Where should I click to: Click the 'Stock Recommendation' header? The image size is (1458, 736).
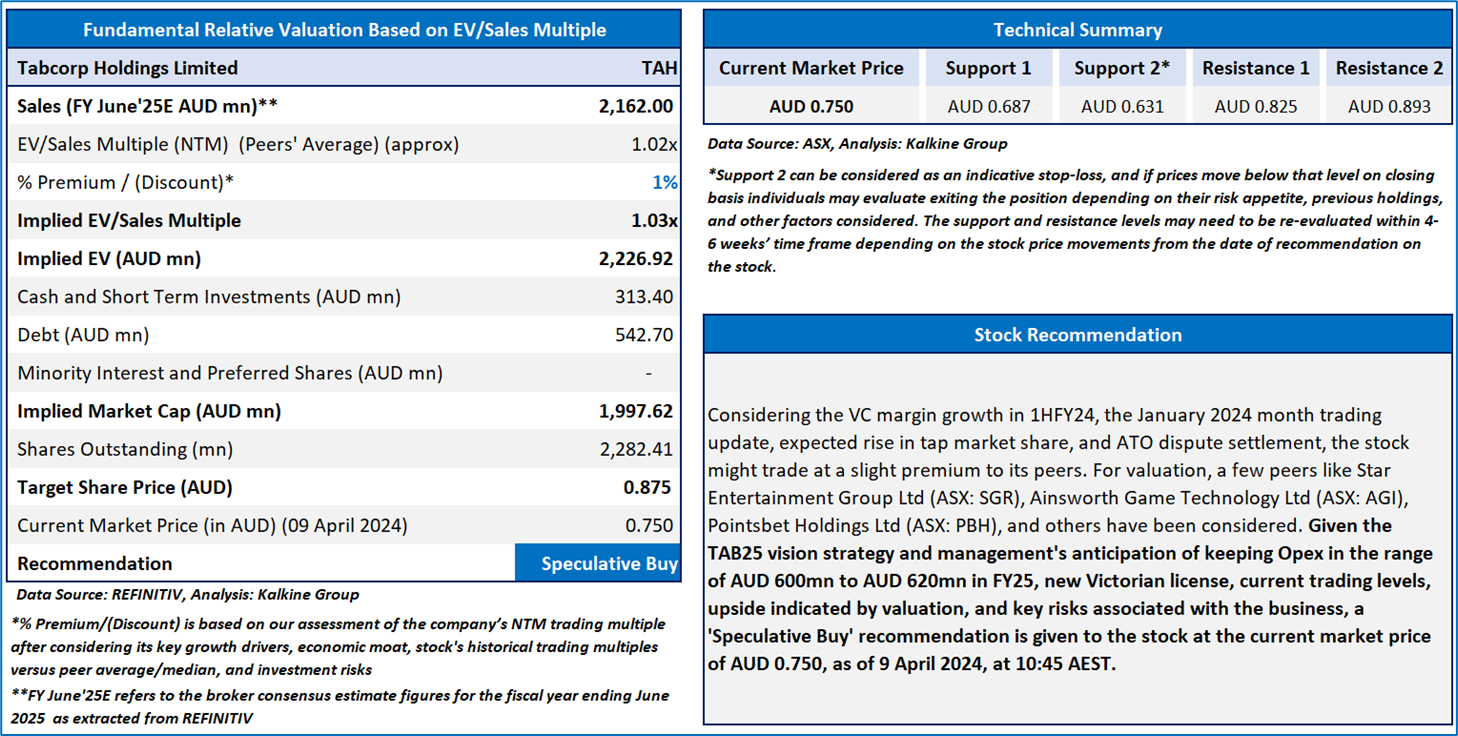point(1078,334)
